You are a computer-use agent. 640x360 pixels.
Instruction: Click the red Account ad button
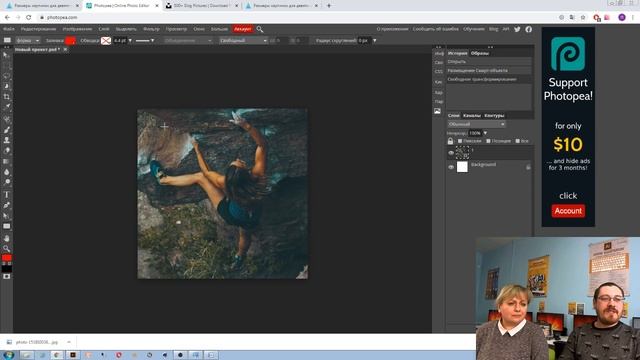[568, 211]
